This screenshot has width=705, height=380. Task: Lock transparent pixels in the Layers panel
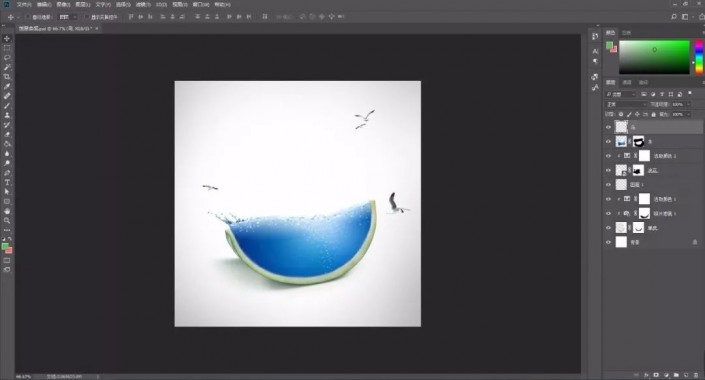(x=621, y=115)
